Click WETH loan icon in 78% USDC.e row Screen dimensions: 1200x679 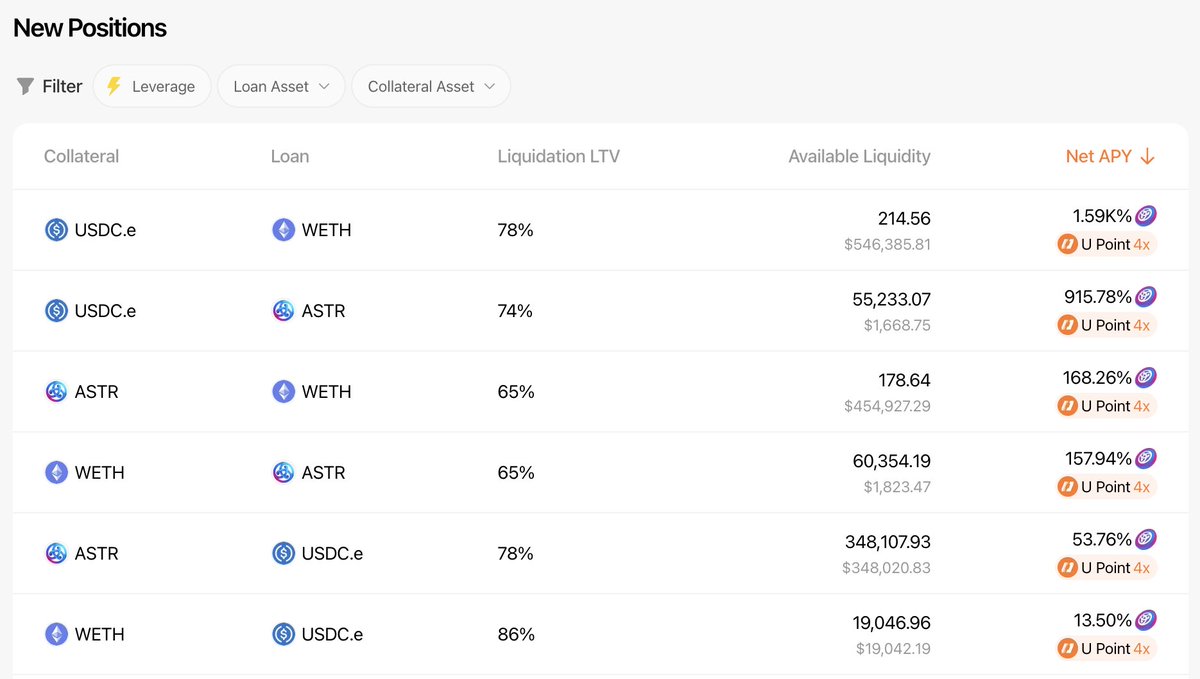click(x=284, y=230)
